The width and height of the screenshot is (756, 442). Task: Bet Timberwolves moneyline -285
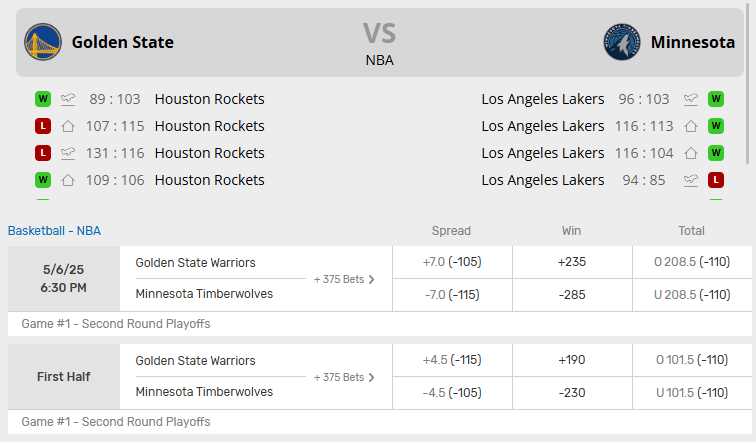(572, 294)
